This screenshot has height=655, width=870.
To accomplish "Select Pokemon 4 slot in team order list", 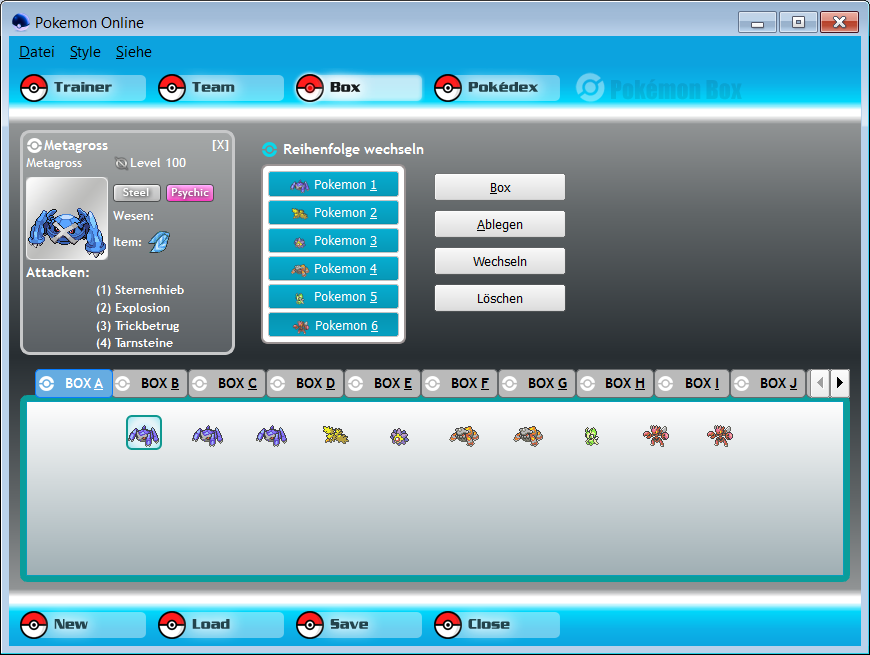I will 333,268.
